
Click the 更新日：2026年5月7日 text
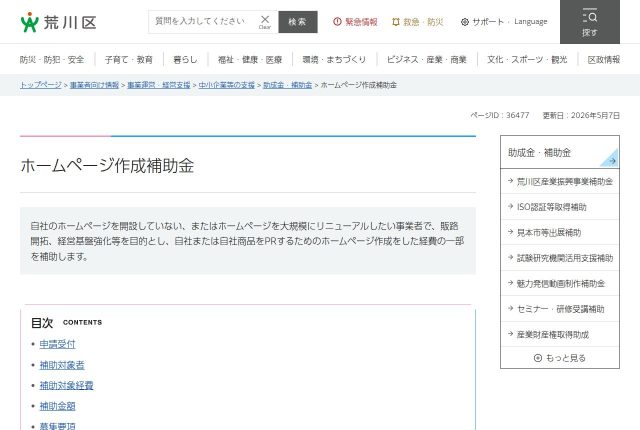(581, 115)
